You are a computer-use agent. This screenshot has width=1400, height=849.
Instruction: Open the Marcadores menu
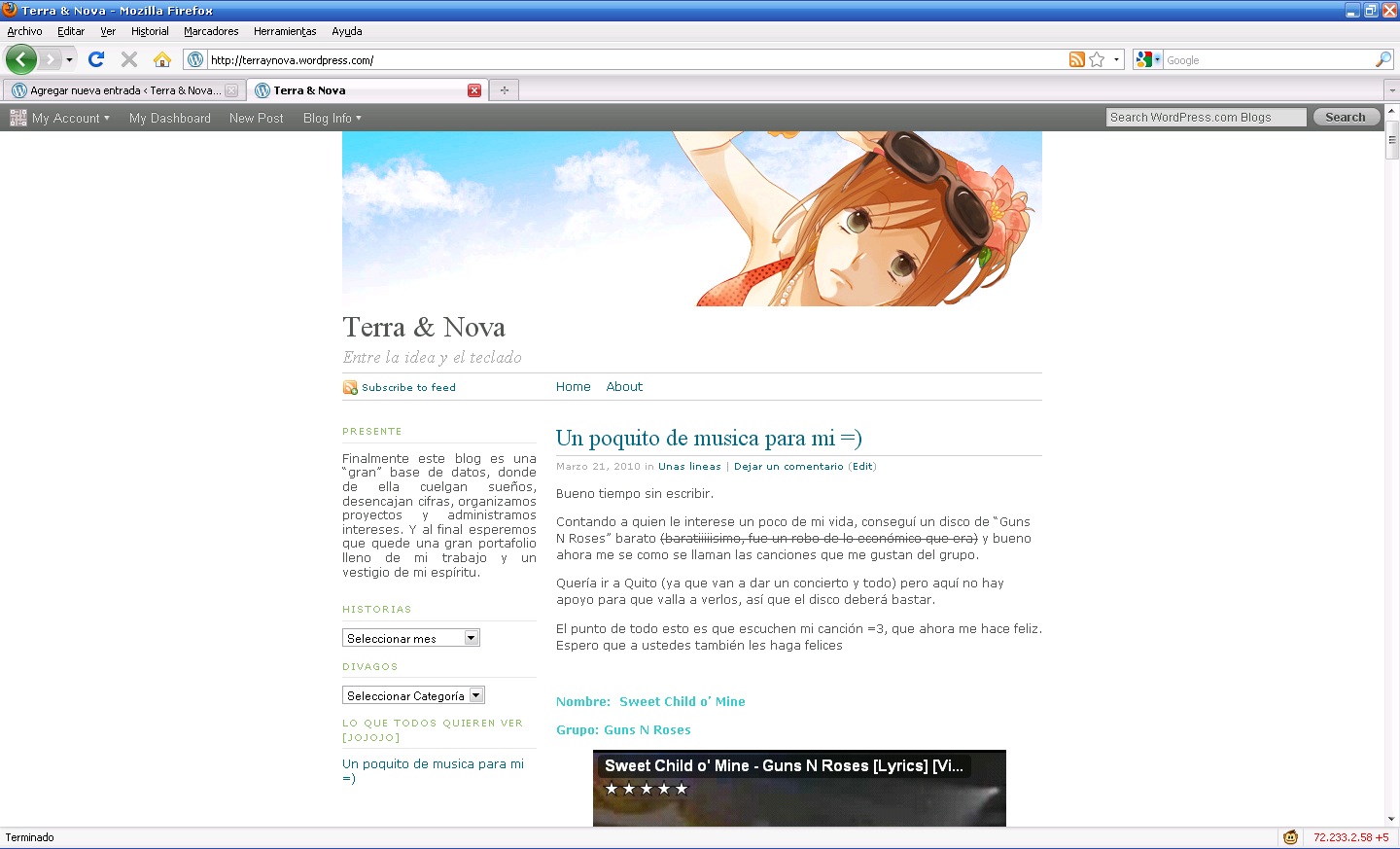(x=211, y=31)
